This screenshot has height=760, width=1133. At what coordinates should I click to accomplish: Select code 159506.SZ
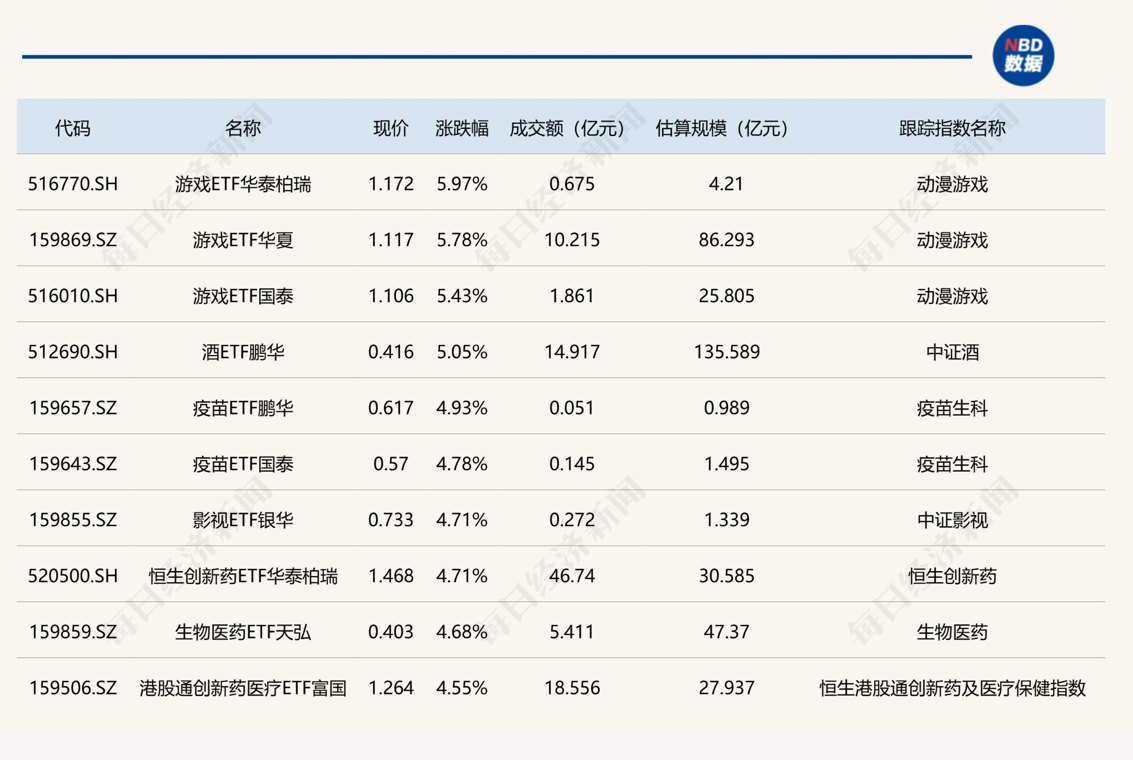(x=73, y=688)
